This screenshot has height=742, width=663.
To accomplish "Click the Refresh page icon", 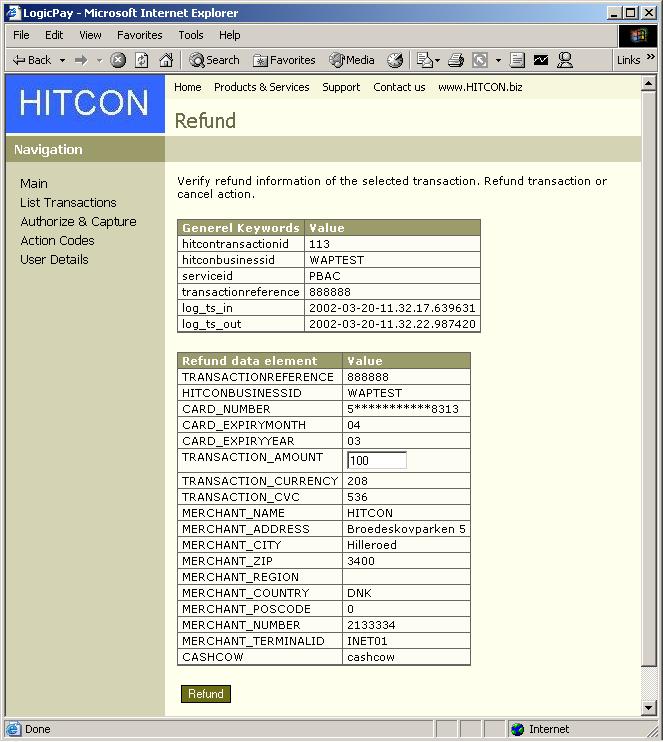I will pos(142,60).
